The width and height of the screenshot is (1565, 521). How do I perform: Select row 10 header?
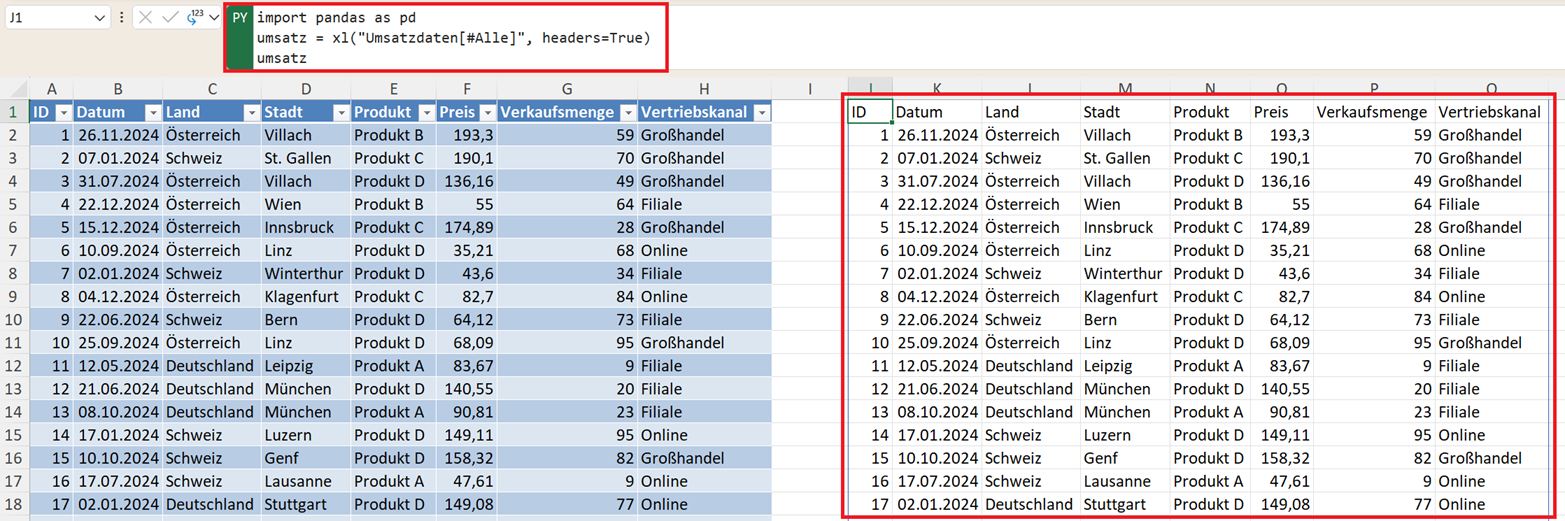click(14, 320)
